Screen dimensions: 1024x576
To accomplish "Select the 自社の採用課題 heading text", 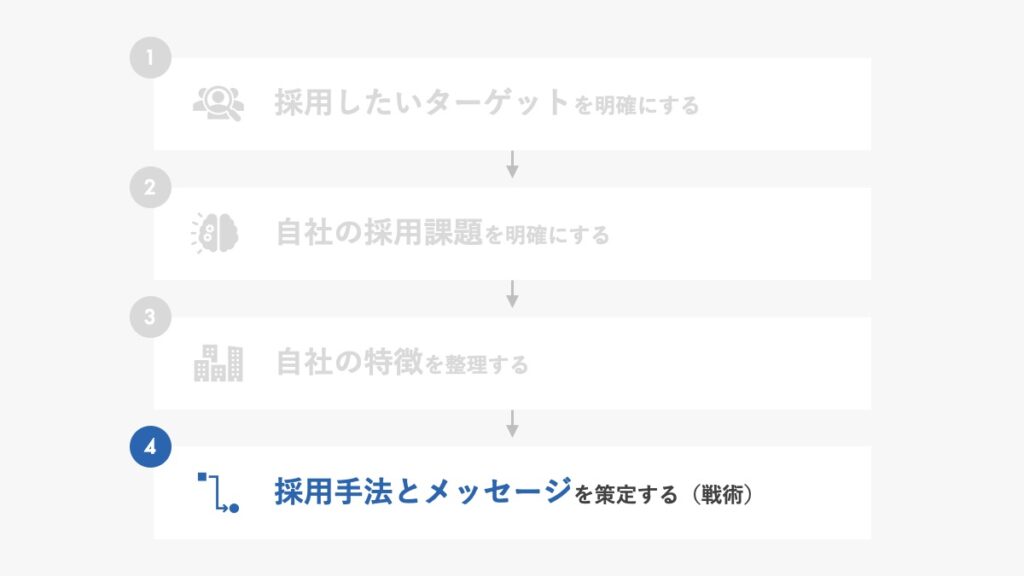I will (379, 232).
